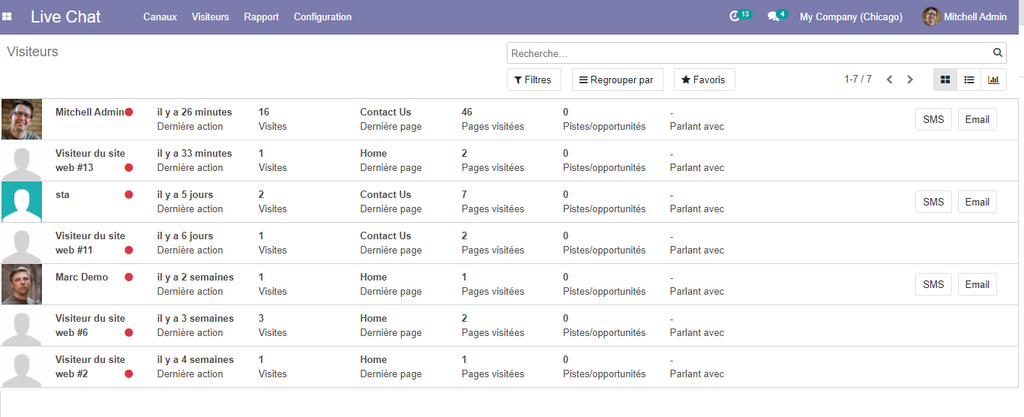Go to next page of visitors
This screenshot has width=1024, height=417.
click(910, 80)
